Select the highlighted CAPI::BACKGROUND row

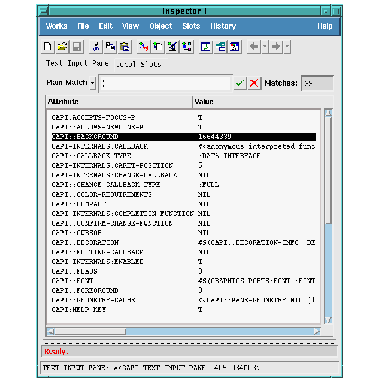(x=184, y=137)
